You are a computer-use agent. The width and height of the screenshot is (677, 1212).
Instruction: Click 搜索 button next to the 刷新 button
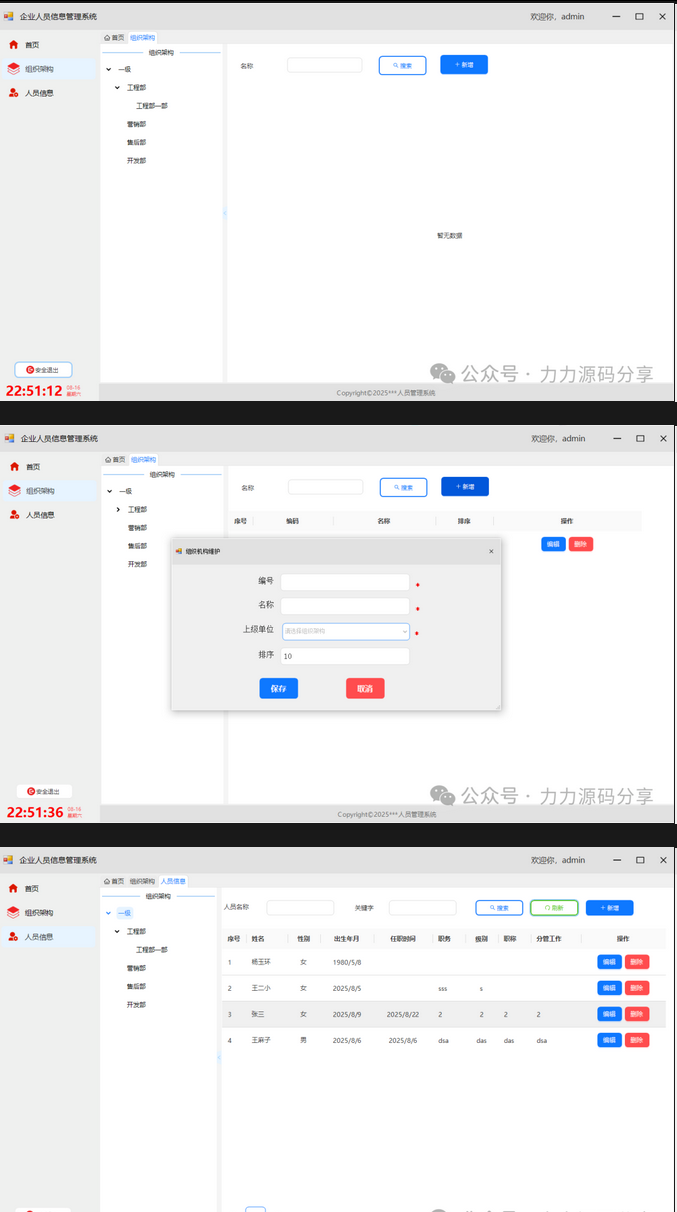pyautogui.click(x=499, y=908)
